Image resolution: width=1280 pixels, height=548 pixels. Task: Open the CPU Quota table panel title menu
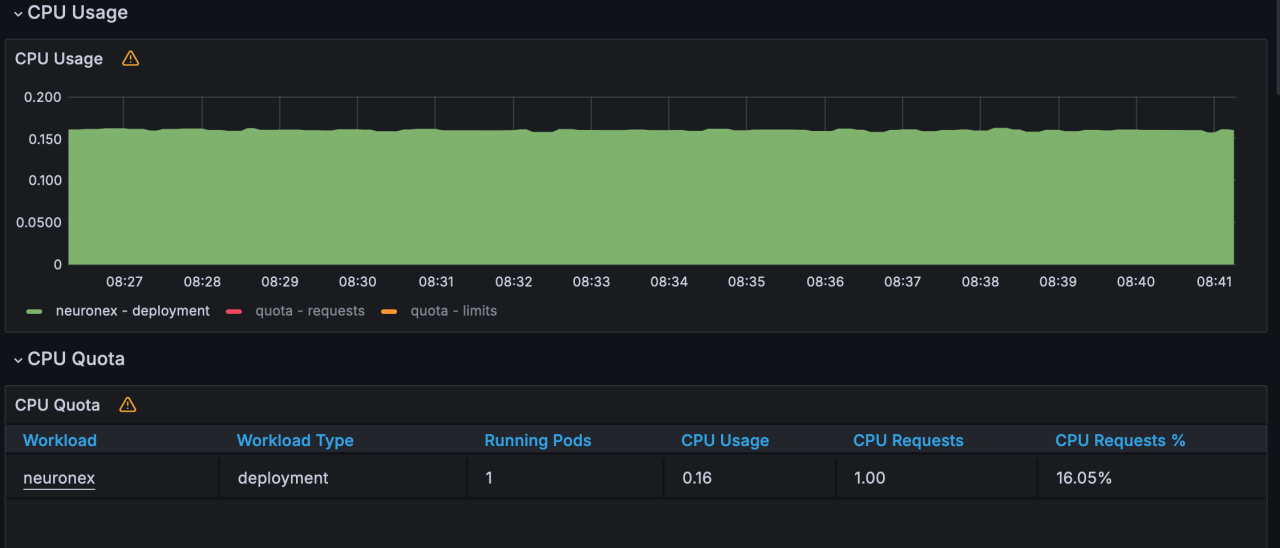[x=58, y=405]
